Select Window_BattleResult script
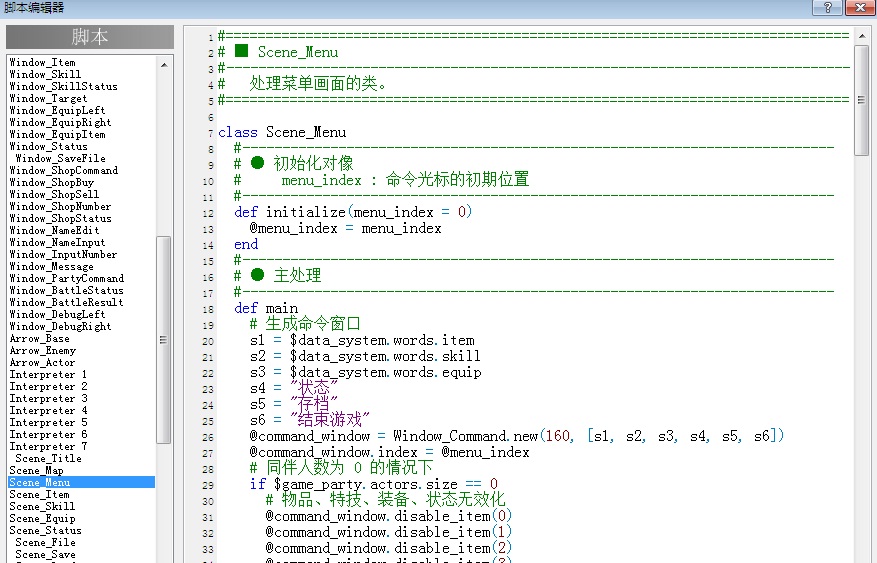Image resolution: width=877 pixels, height=563 pixels. click(x=67, y=302)
